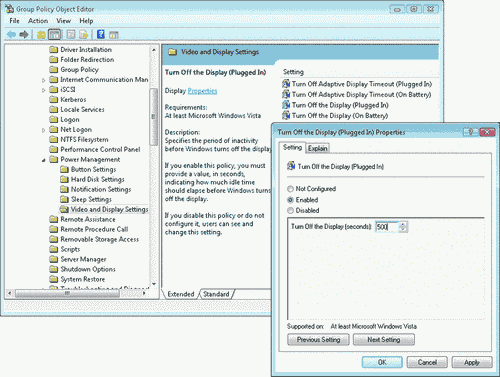Viewport: 500px width, 377px height.
Task: Select the Sleep Settings folder icon
Action: (x=64, y=199)
